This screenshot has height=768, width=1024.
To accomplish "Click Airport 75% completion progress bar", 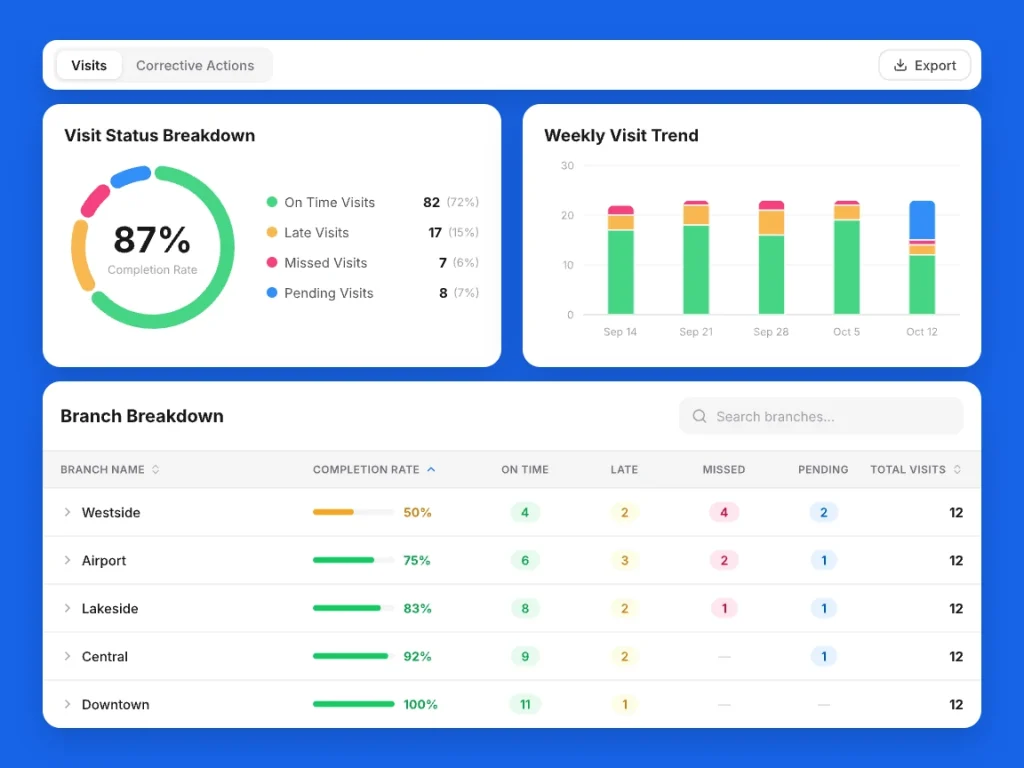I will coord(353,560).
